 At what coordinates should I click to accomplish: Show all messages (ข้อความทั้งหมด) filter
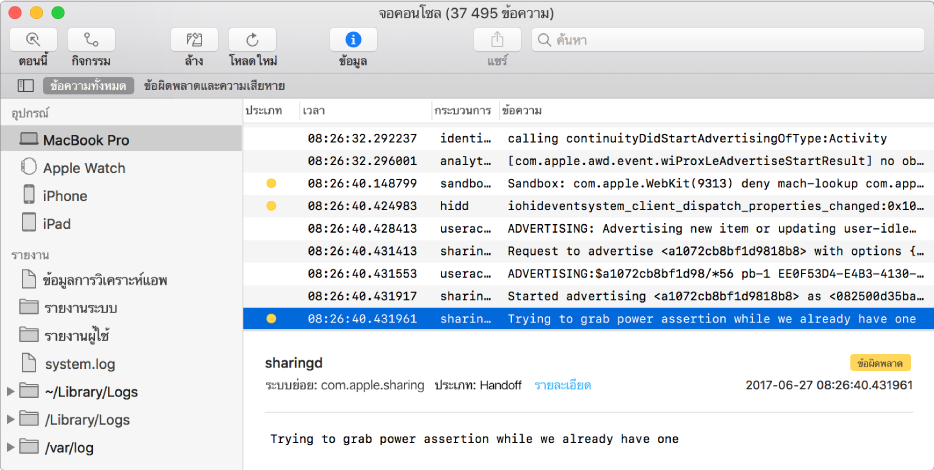(x=88, y=86)
